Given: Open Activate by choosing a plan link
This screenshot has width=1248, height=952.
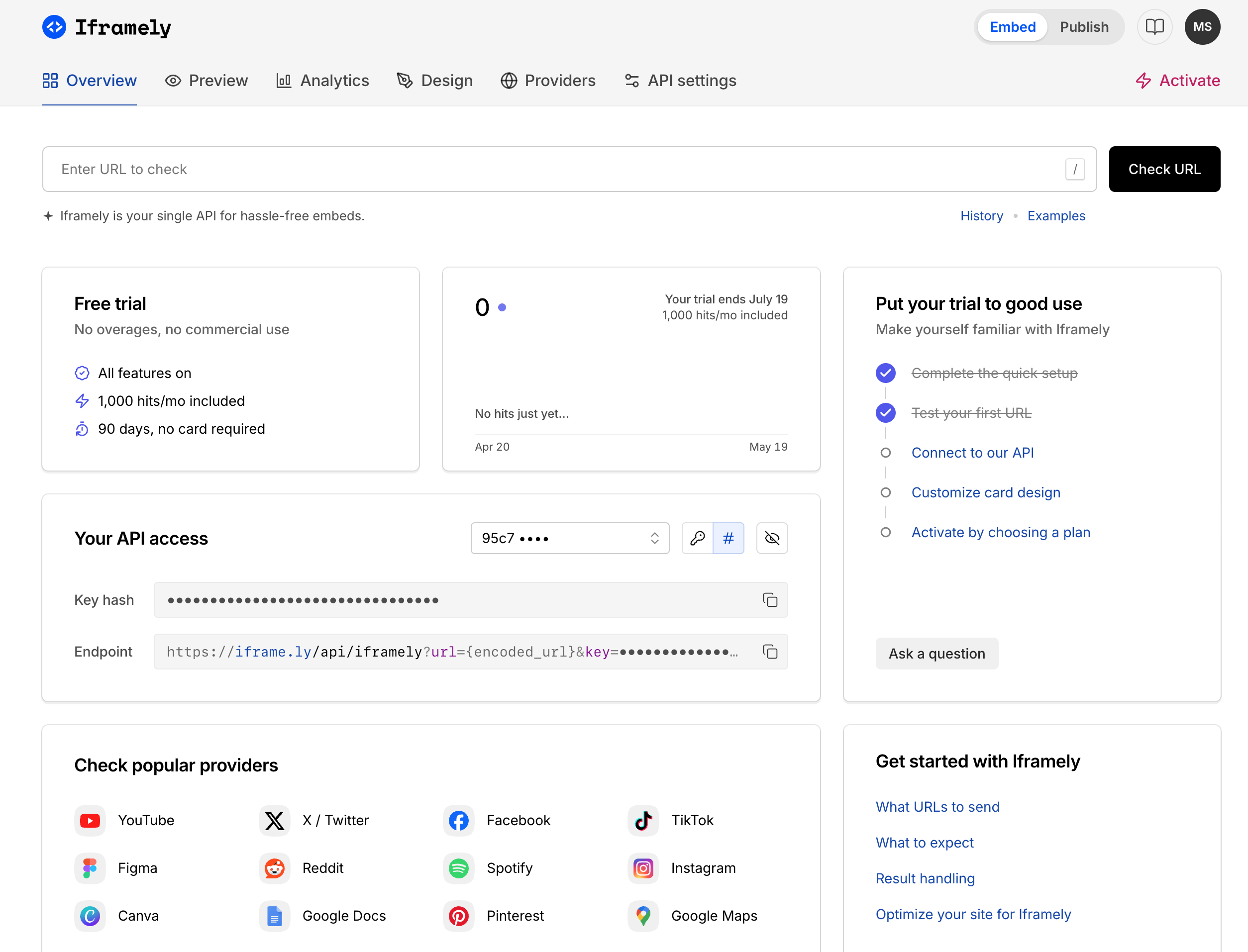Looking at the screenshot, I should point(1000,532).
